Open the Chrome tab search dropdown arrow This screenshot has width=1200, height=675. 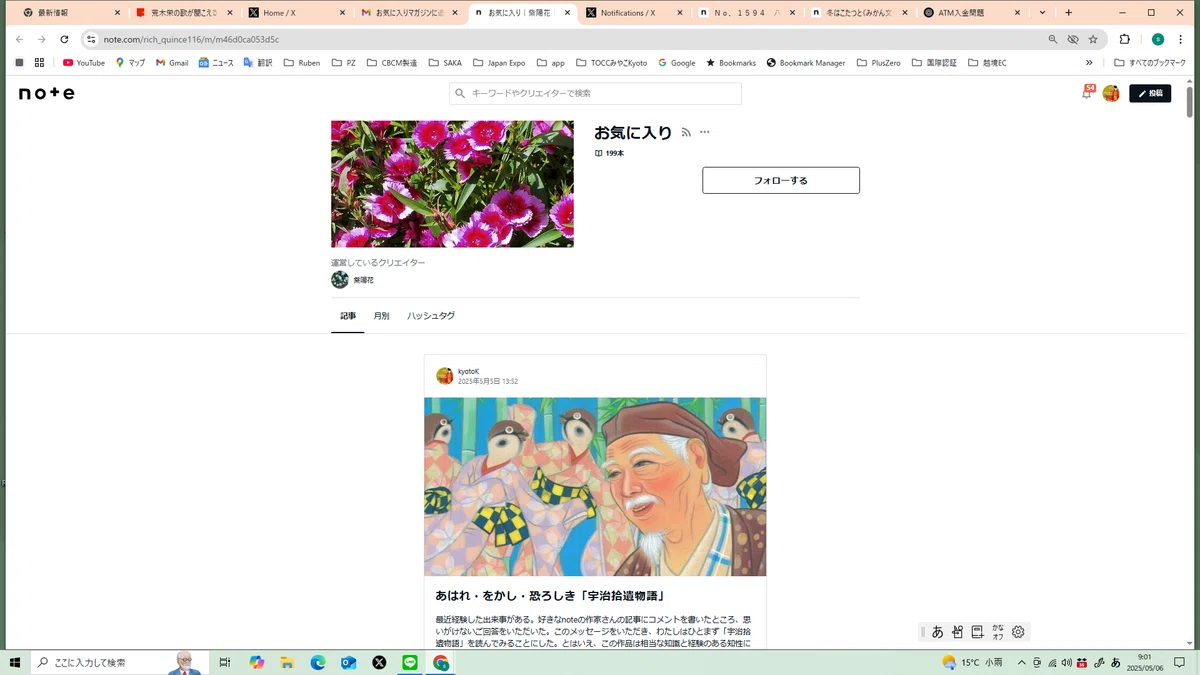coord(1042,13)
